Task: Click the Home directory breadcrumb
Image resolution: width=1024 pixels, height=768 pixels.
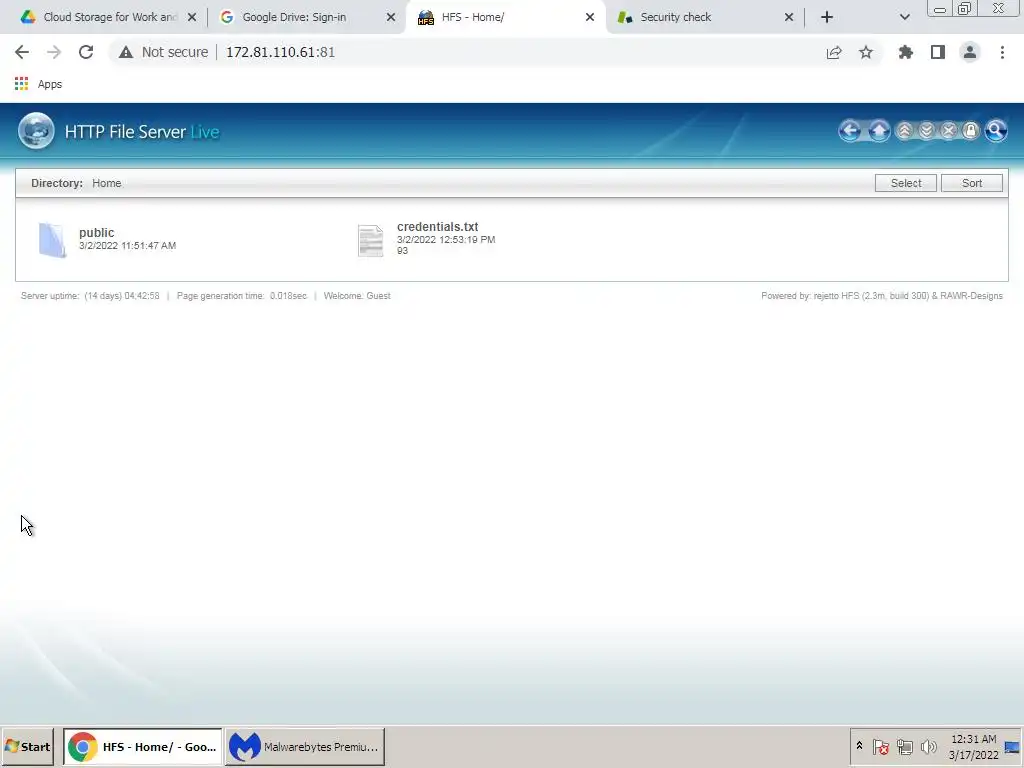Action: point(106,183)
